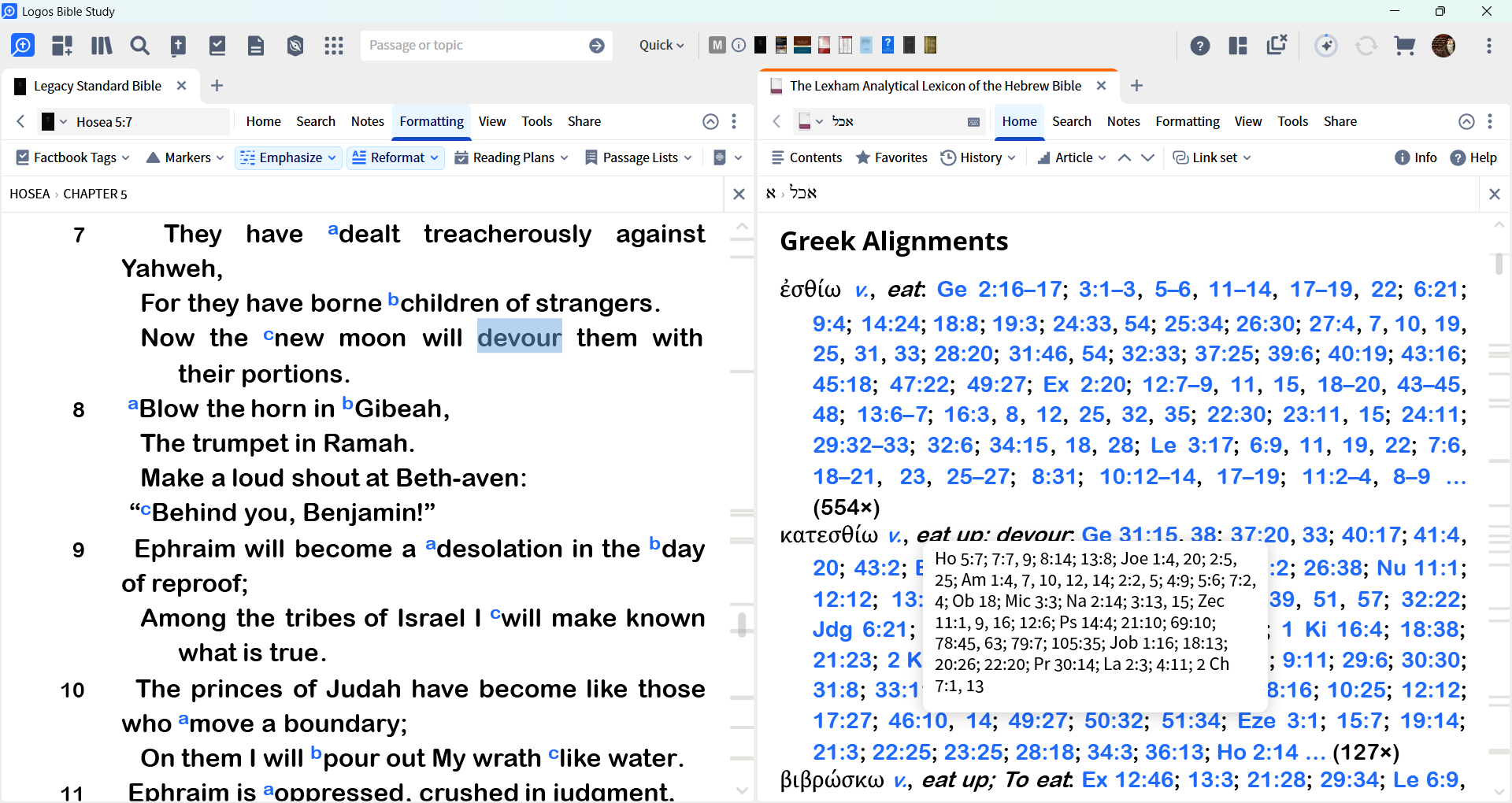Go to the next article down arrow

tap(1148, 157)
